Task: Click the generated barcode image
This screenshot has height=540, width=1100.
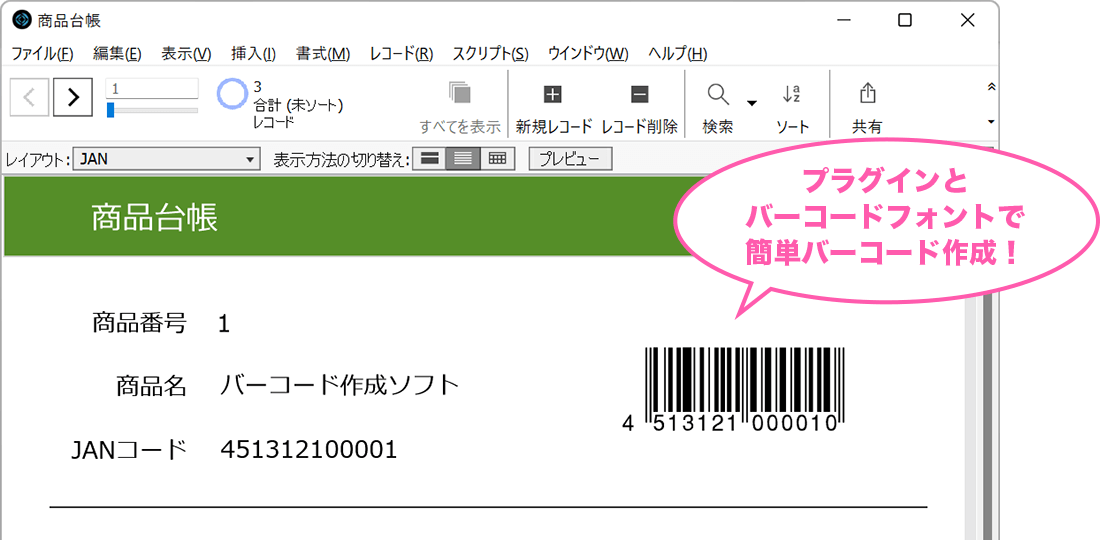Action: [732, 390]
